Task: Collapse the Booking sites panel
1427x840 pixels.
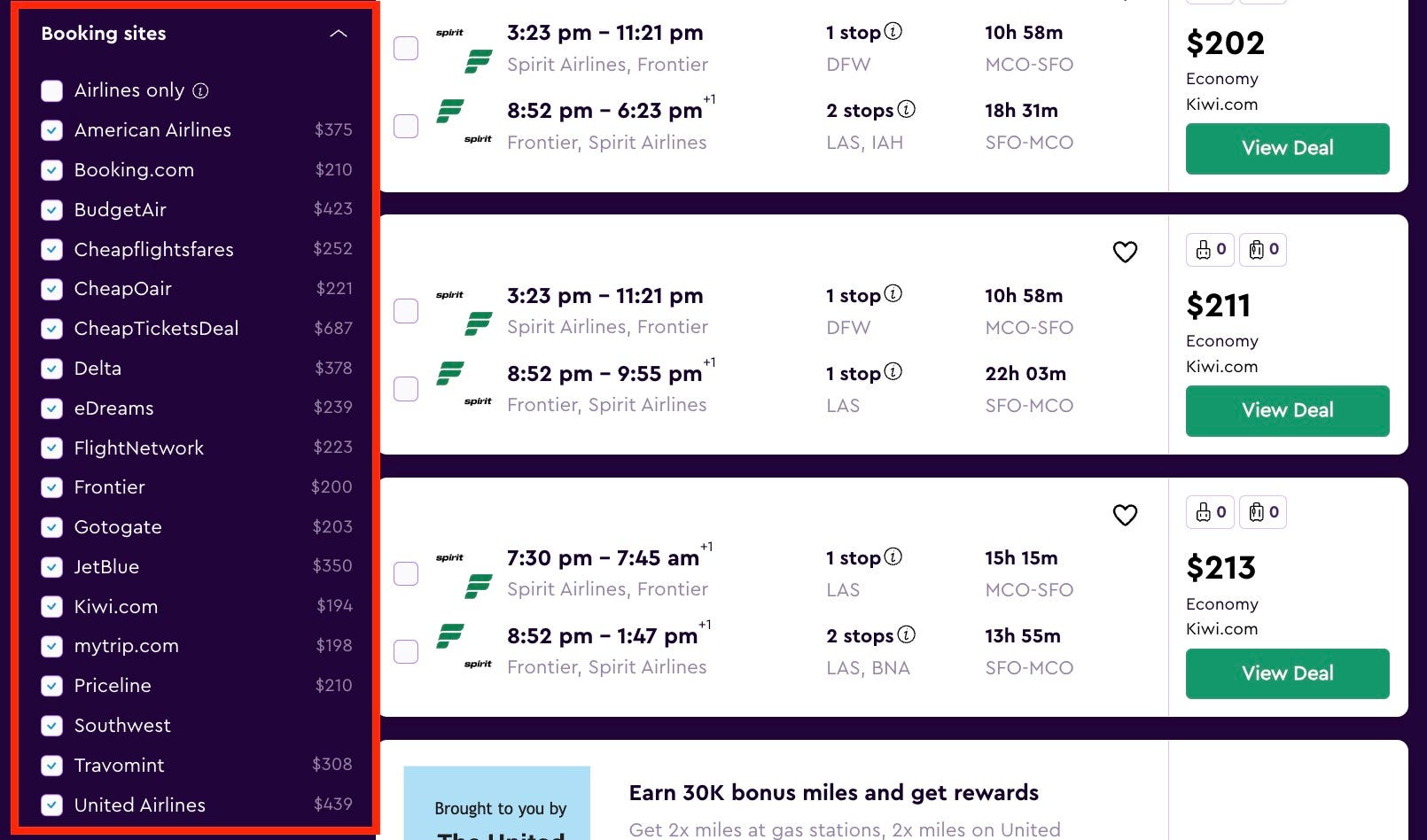Action: point(338,33)
